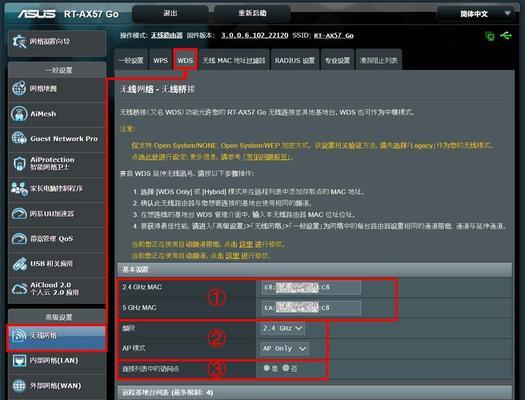Select 是 radio for 连接列表中的访问点
This screenshot has width=525, height=400.
pyautogui.click(x=267, y=368)
